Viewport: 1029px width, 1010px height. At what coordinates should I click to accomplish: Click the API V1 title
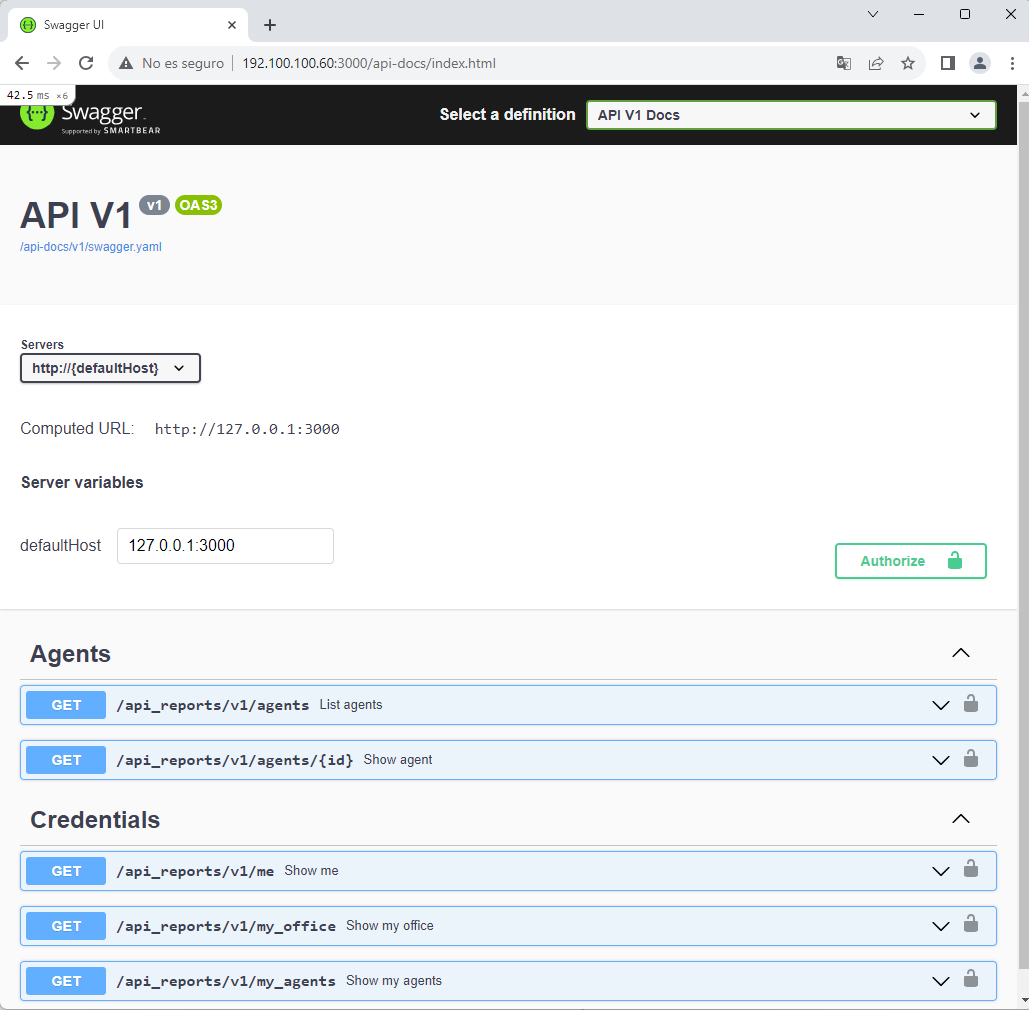tap(76, 215)
